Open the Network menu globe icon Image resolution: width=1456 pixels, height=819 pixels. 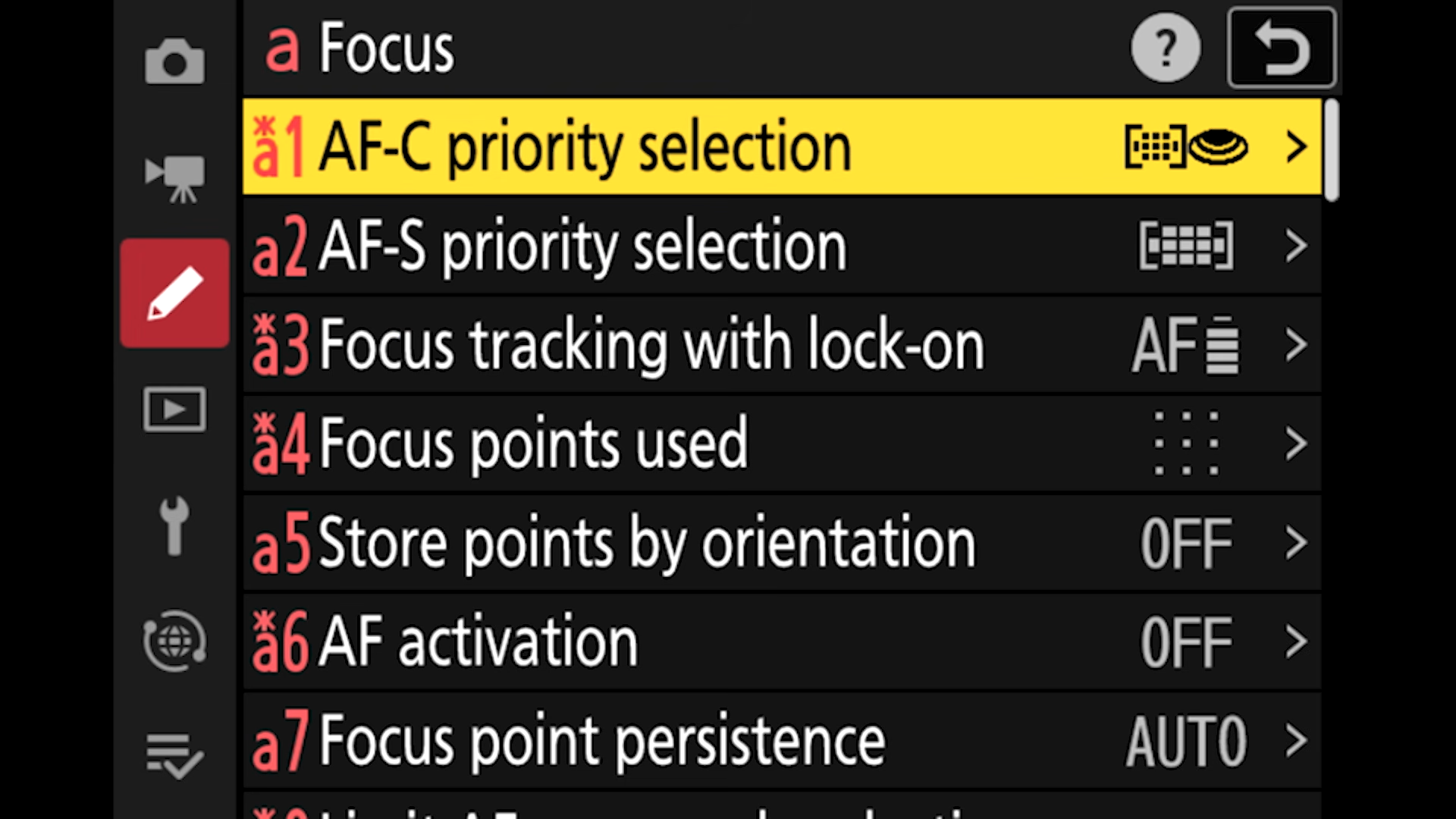(x=174, y=642)
